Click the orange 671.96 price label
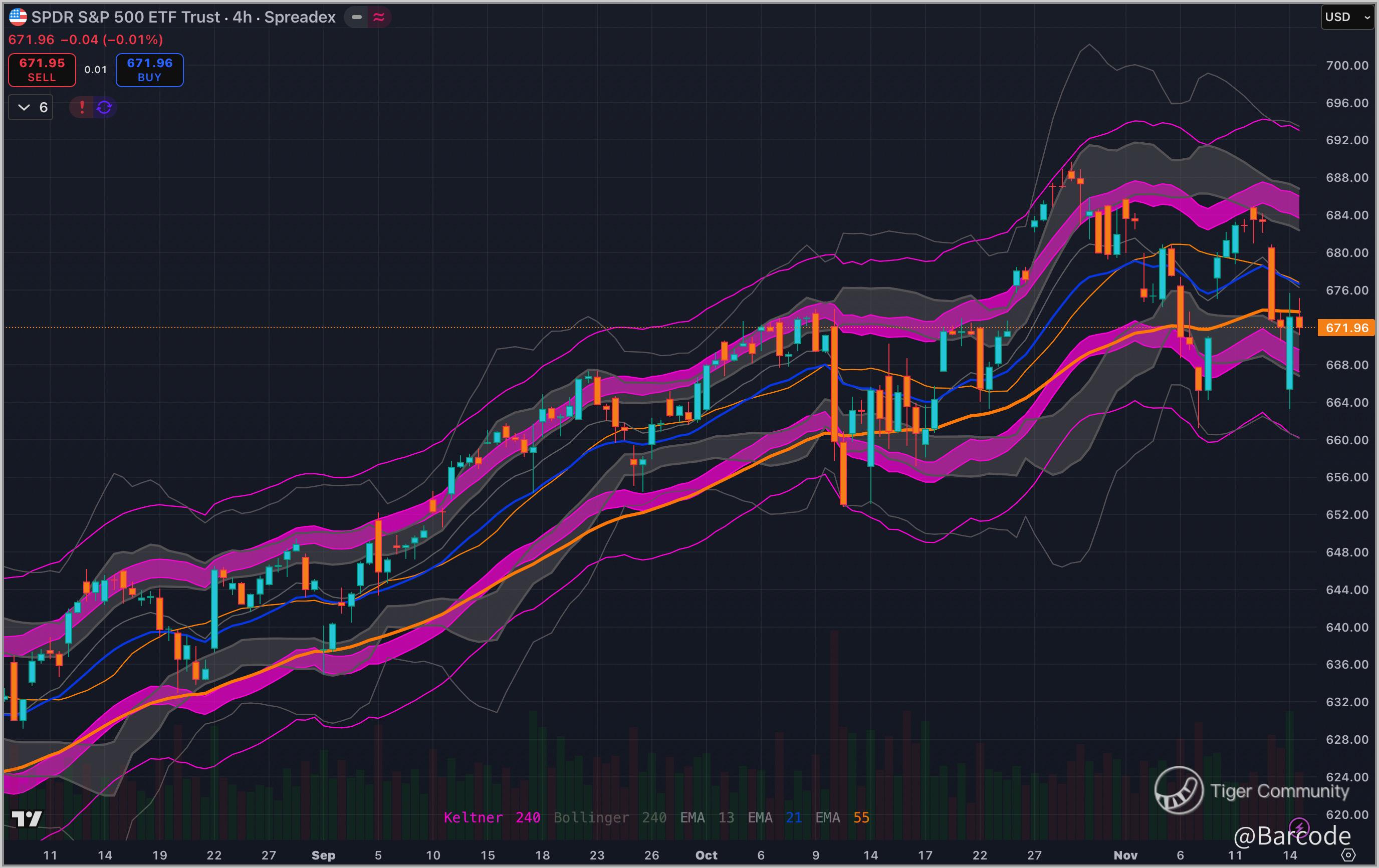Image resolution: width=1379 pixels, height=868 pixels. tap(1346, 328)
